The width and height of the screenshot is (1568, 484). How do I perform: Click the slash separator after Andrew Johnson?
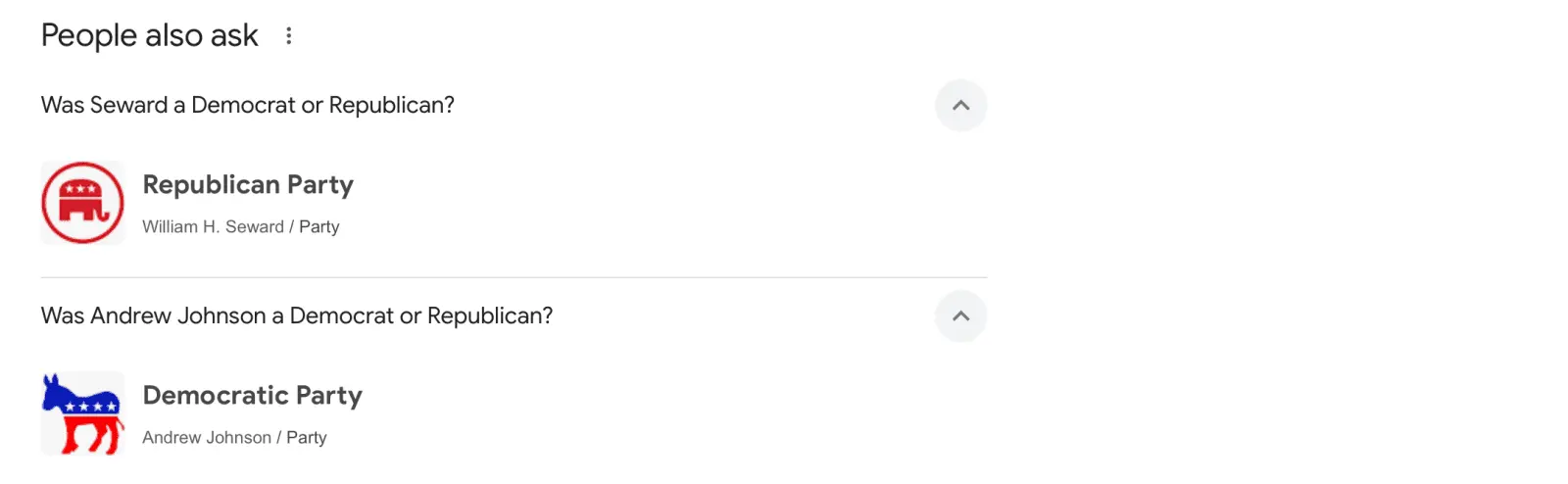pos(278,438)
